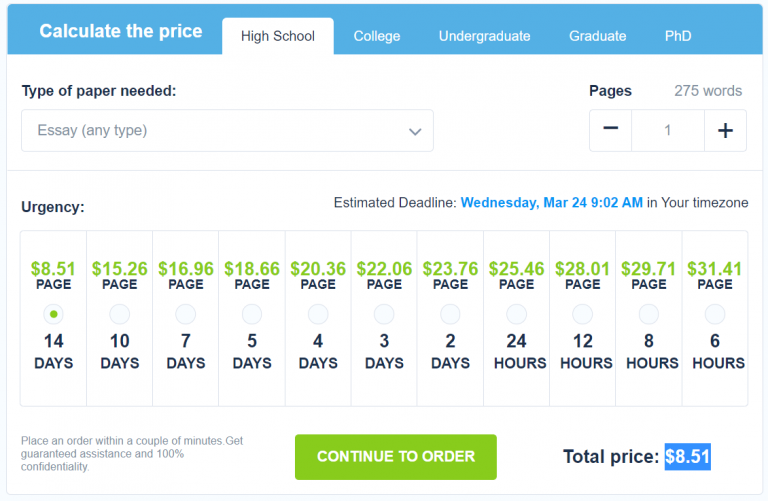Choose the 8 hours urgency option
768x501 pixels.
pyautogui.click(x=649, y=314)
